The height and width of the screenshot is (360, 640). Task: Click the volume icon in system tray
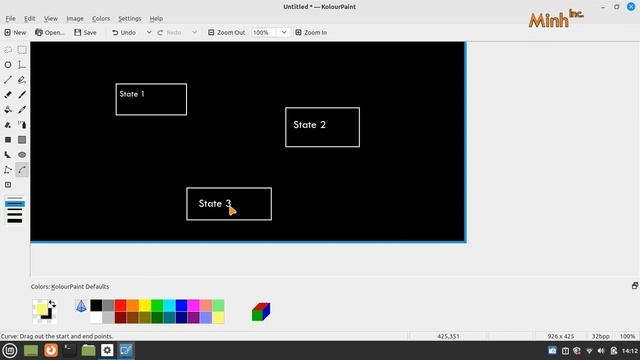(x=601, y=351)
